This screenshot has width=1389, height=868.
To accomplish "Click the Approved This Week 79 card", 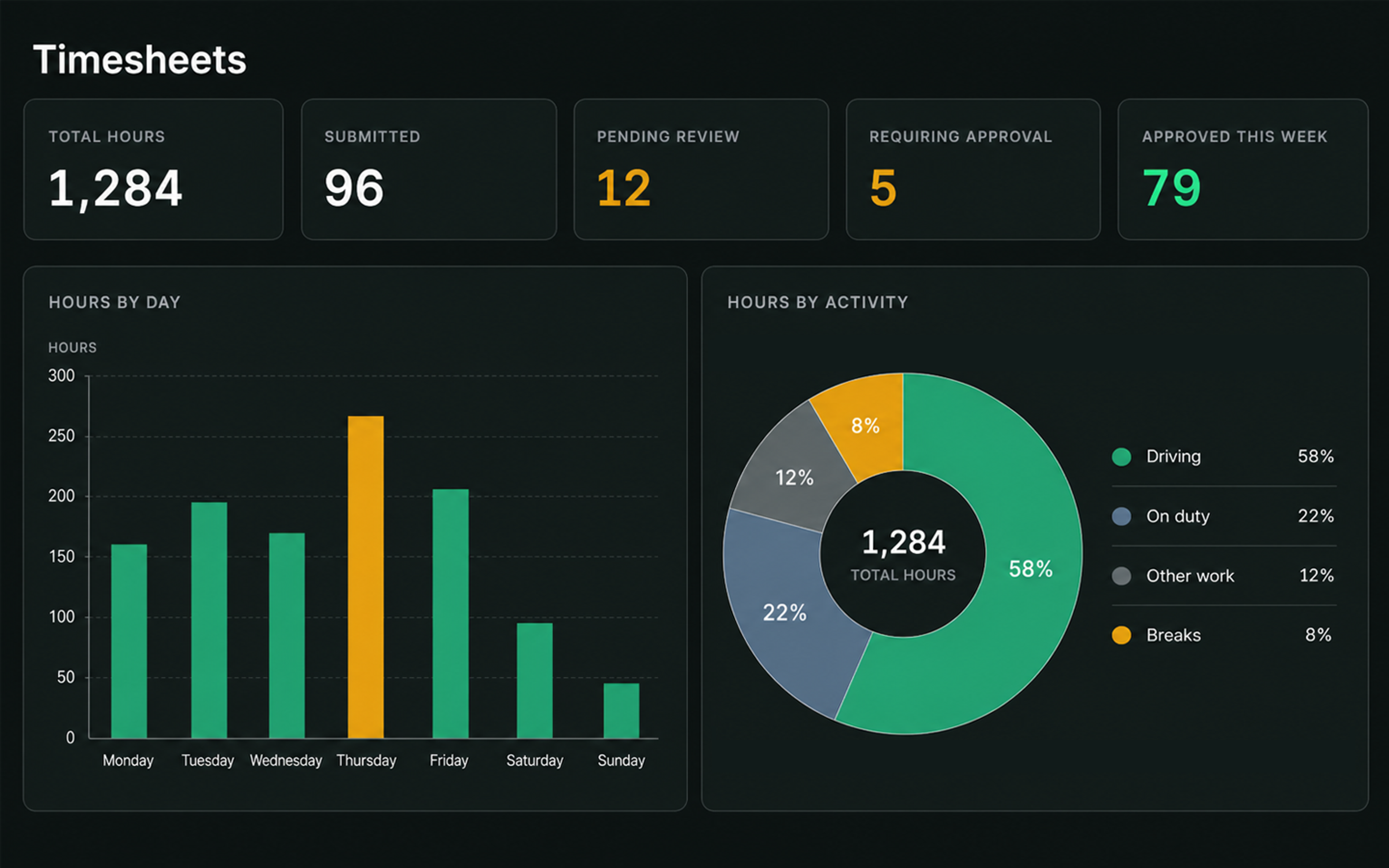I will click(1243, 169).
